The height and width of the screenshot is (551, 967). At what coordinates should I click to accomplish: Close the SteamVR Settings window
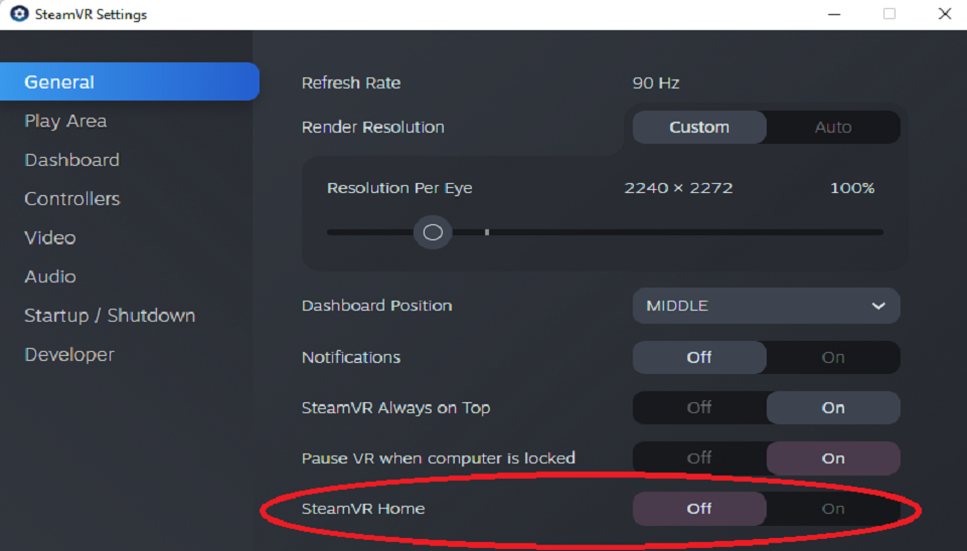(x=944, y=14)
